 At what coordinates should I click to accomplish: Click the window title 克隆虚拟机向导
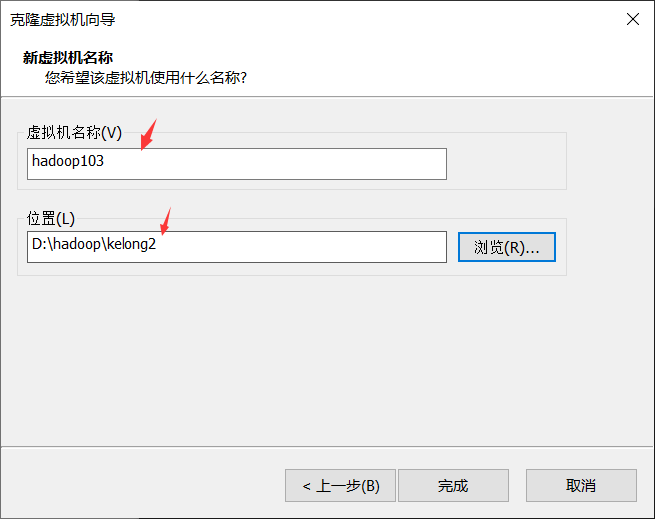[x=63, y=20]
